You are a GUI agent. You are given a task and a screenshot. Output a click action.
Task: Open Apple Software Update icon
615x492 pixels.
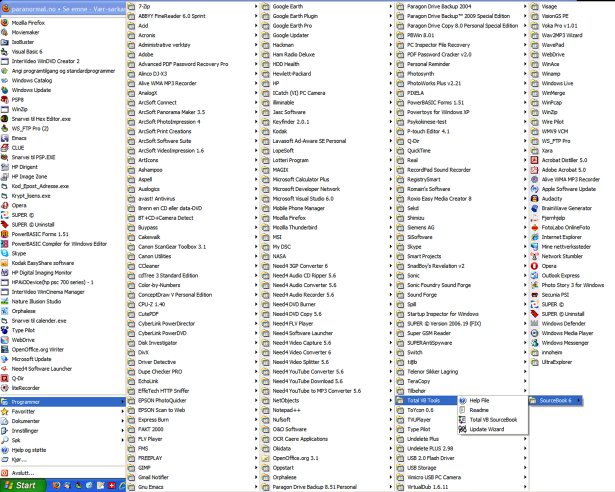click(534, 189)
